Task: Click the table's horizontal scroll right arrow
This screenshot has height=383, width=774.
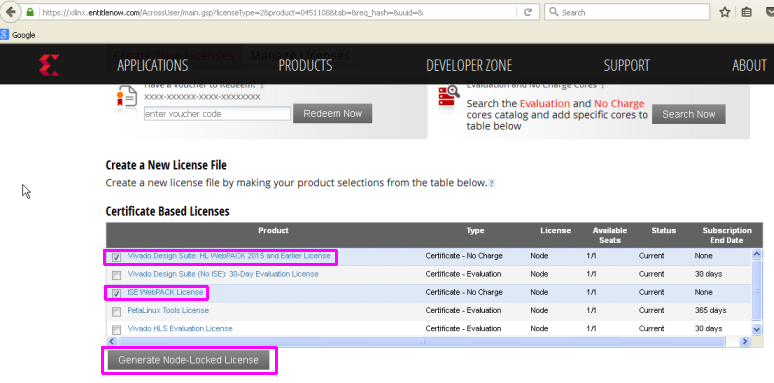Action: 744,342
